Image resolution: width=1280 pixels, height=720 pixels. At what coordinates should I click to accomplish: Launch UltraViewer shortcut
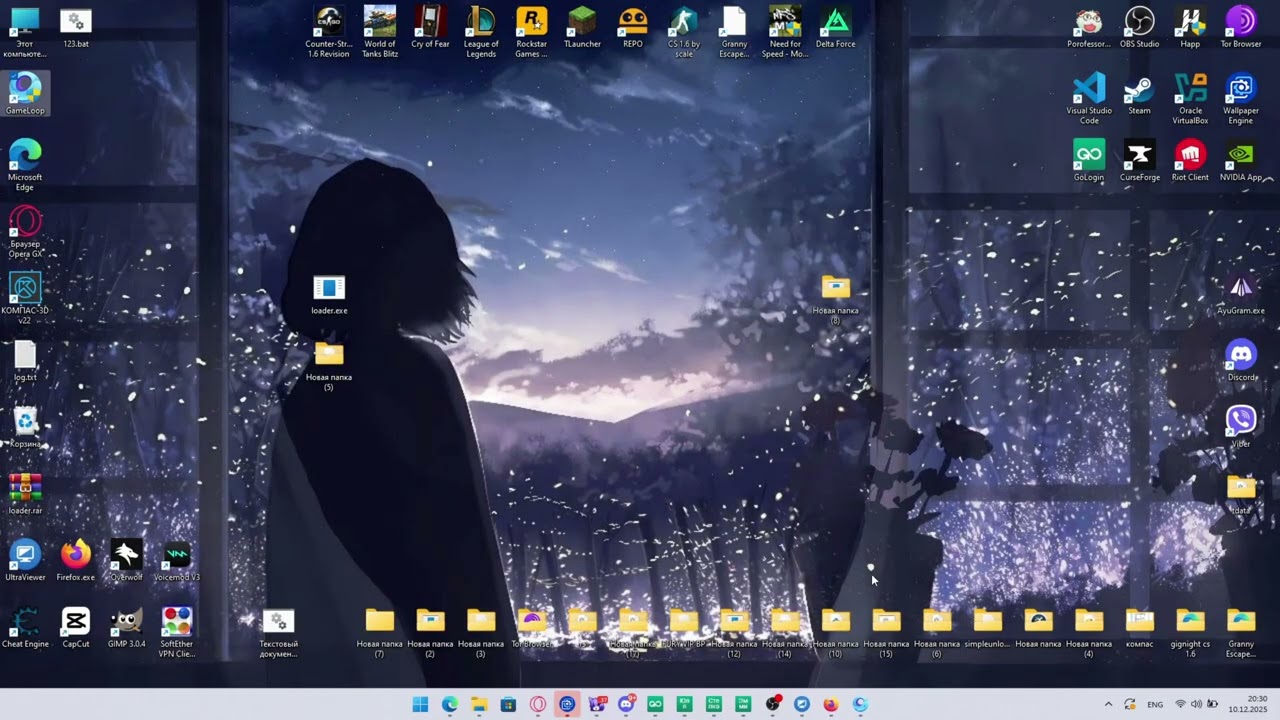[25, 562]
